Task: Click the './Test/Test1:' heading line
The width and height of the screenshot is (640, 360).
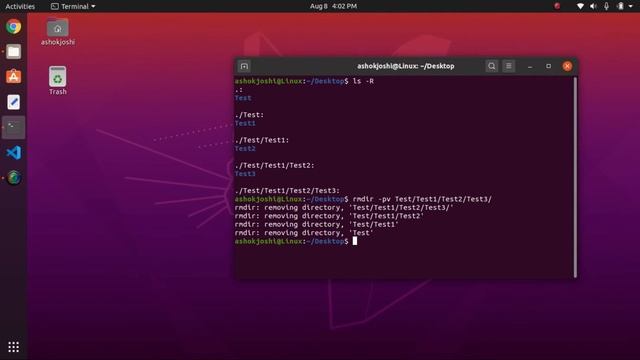Action: pos(262,140)
